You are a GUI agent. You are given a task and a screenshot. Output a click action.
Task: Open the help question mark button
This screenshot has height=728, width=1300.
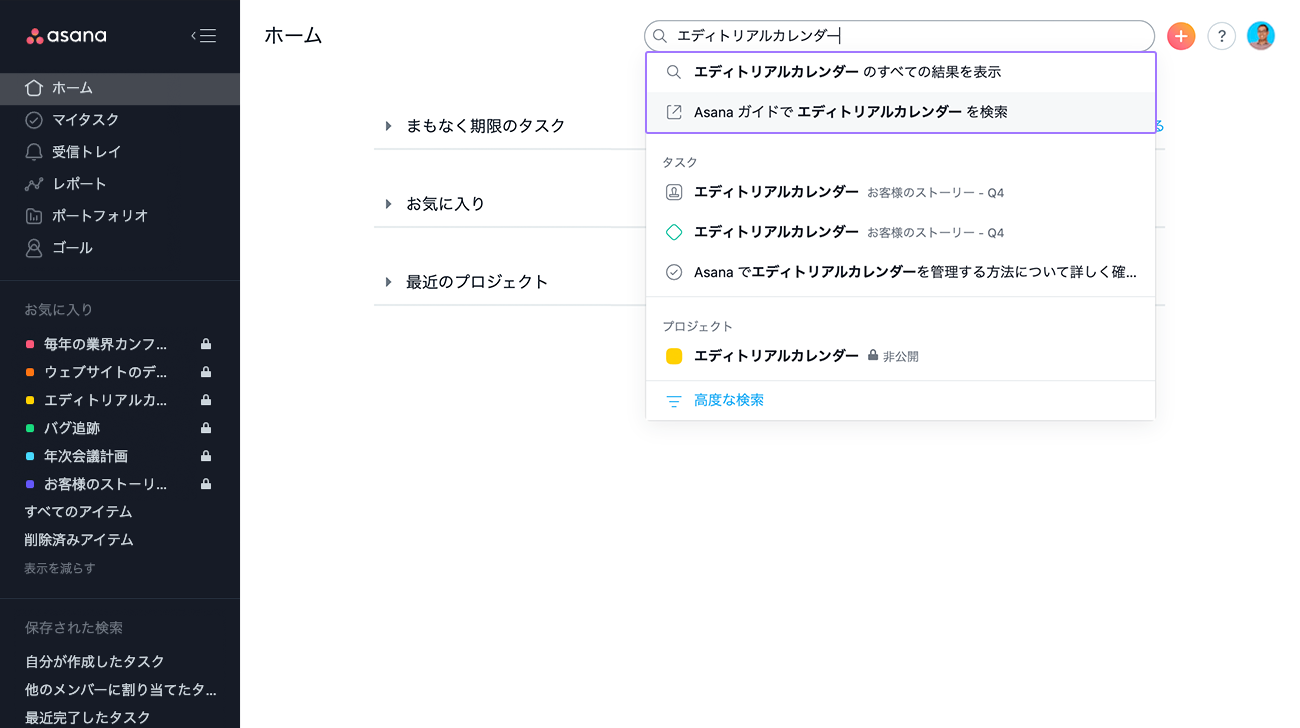(1221, 36)
